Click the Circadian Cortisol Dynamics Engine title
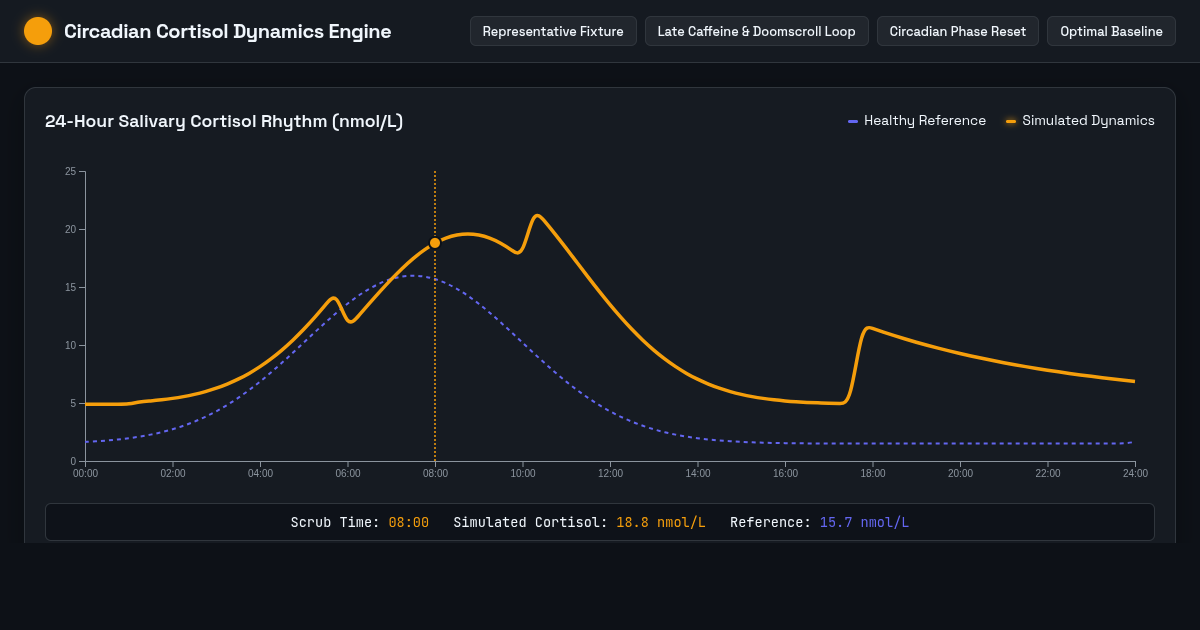Image resolution: width=1200 pixels, height=630 pixels. coord(228,31)
